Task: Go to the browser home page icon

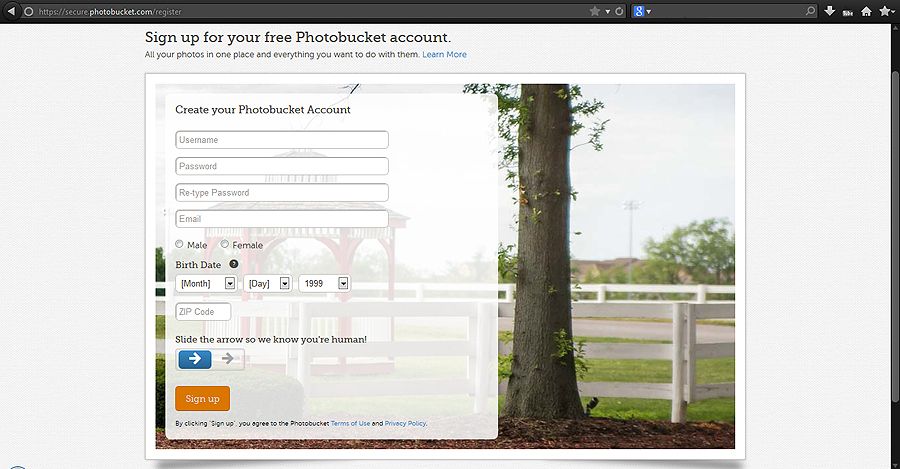Action: click(866, 11)
